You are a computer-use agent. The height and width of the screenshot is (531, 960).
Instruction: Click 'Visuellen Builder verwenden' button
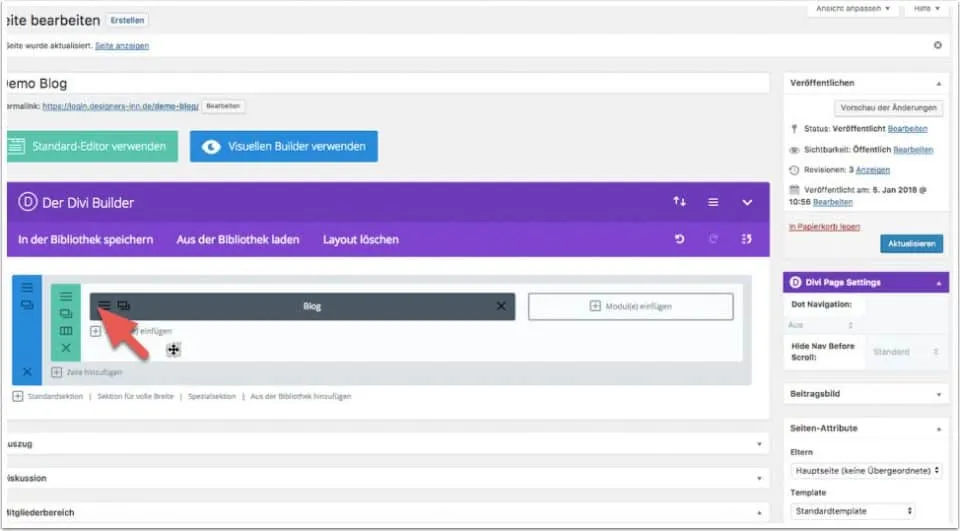coord(284,146)
